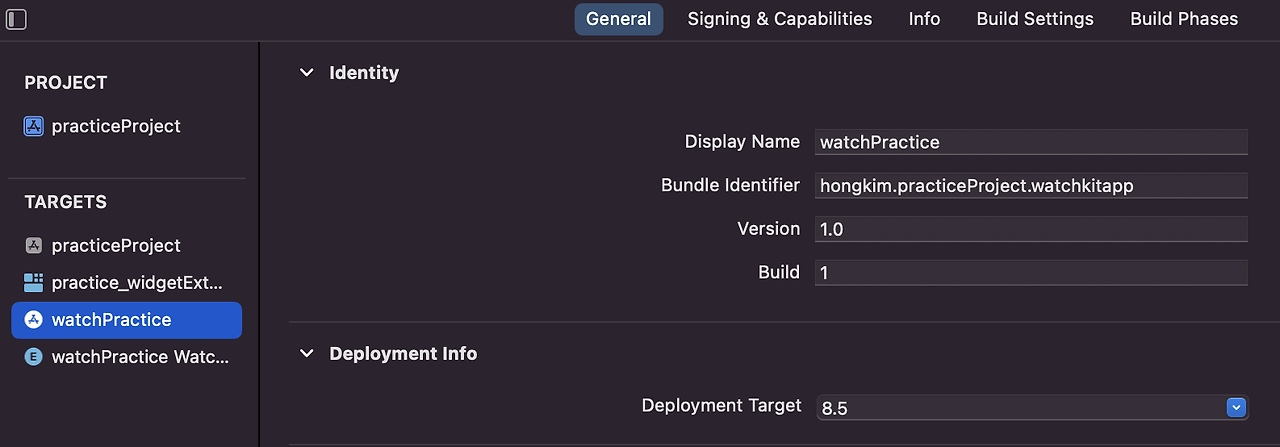Image resolution: width=1280 pixels, height=447 pixels.
Task: Click the Build number field
Action: pos(1031,272)
